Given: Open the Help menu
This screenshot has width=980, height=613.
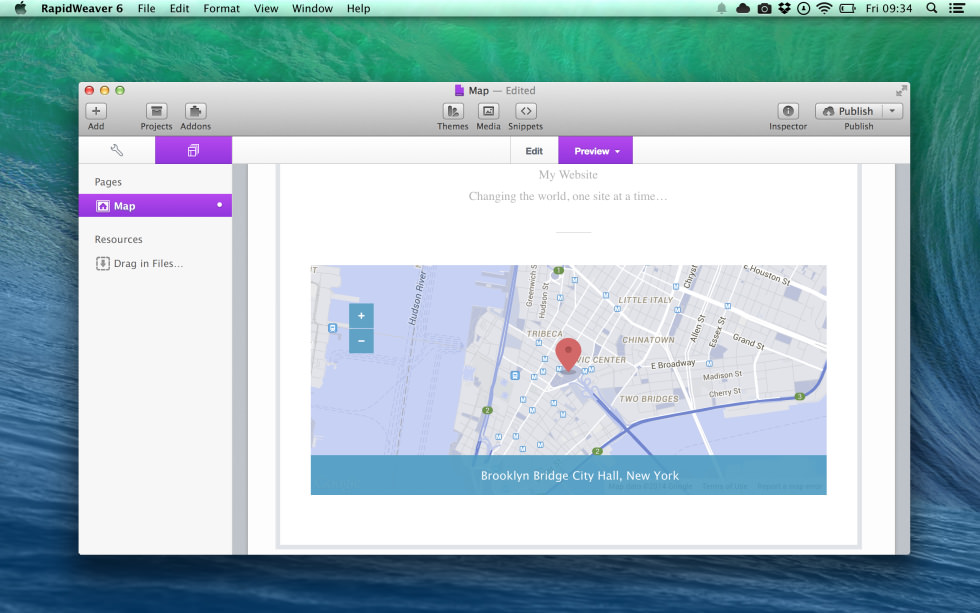Looking at the screenshot, I should click(x=358, y=8).
